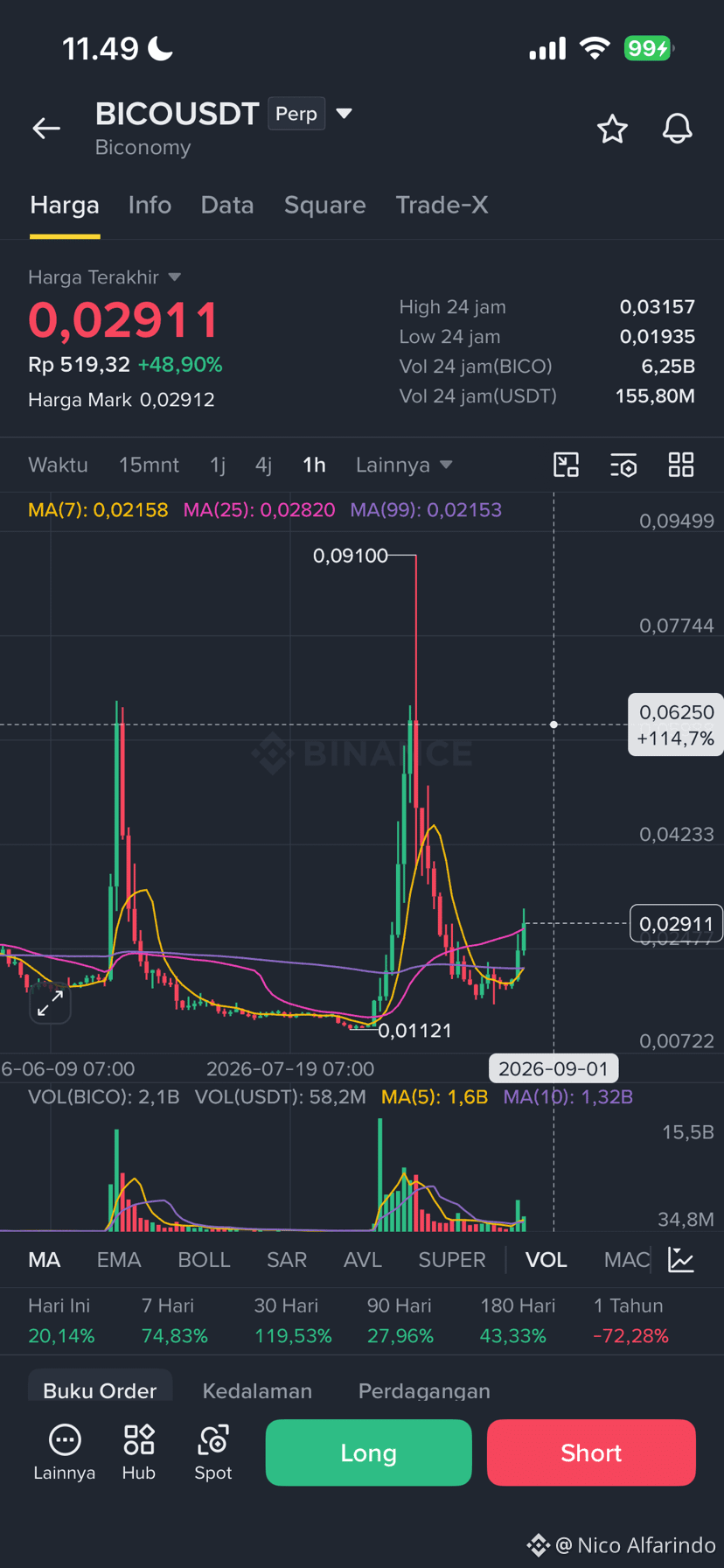Toggle the VOL sub-indicator
The width and height of the screenshot is (724, 1568).
546,1260
